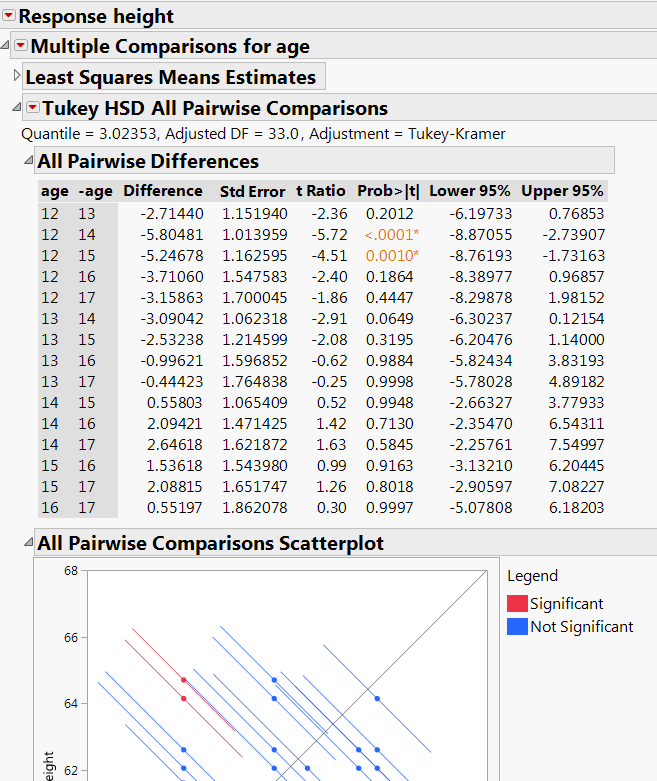
Task: Click the Std Error column header
Action: [253, 191]
